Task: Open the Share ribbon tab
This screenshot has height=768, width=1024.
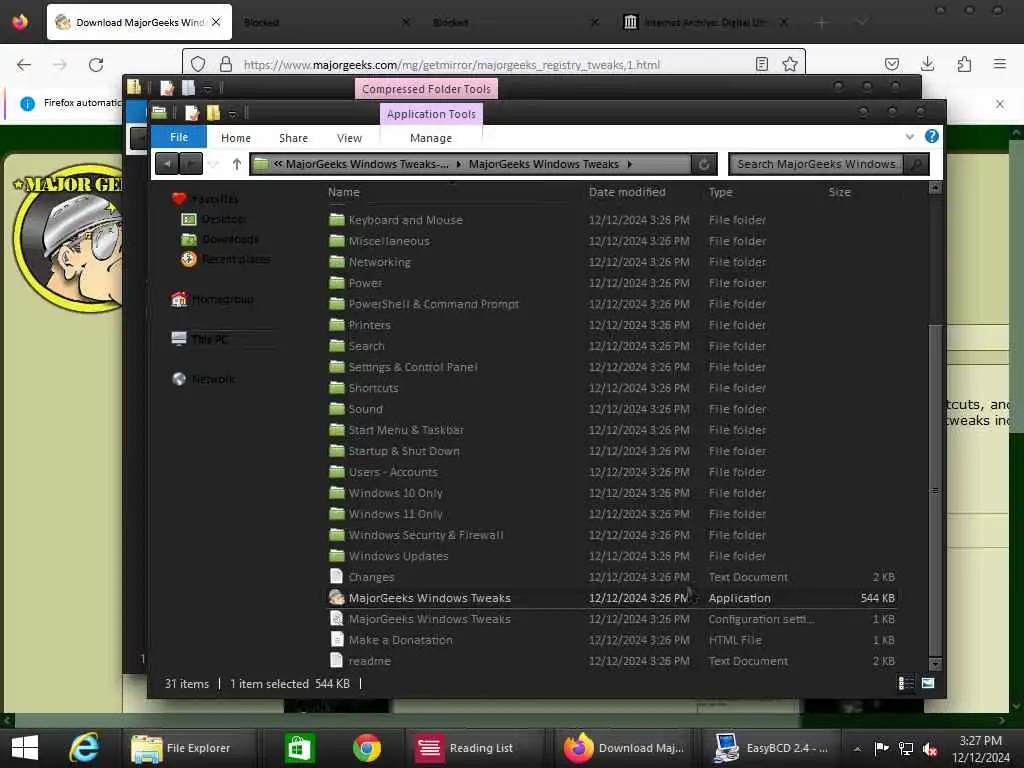Action: [x=293, y=138]
